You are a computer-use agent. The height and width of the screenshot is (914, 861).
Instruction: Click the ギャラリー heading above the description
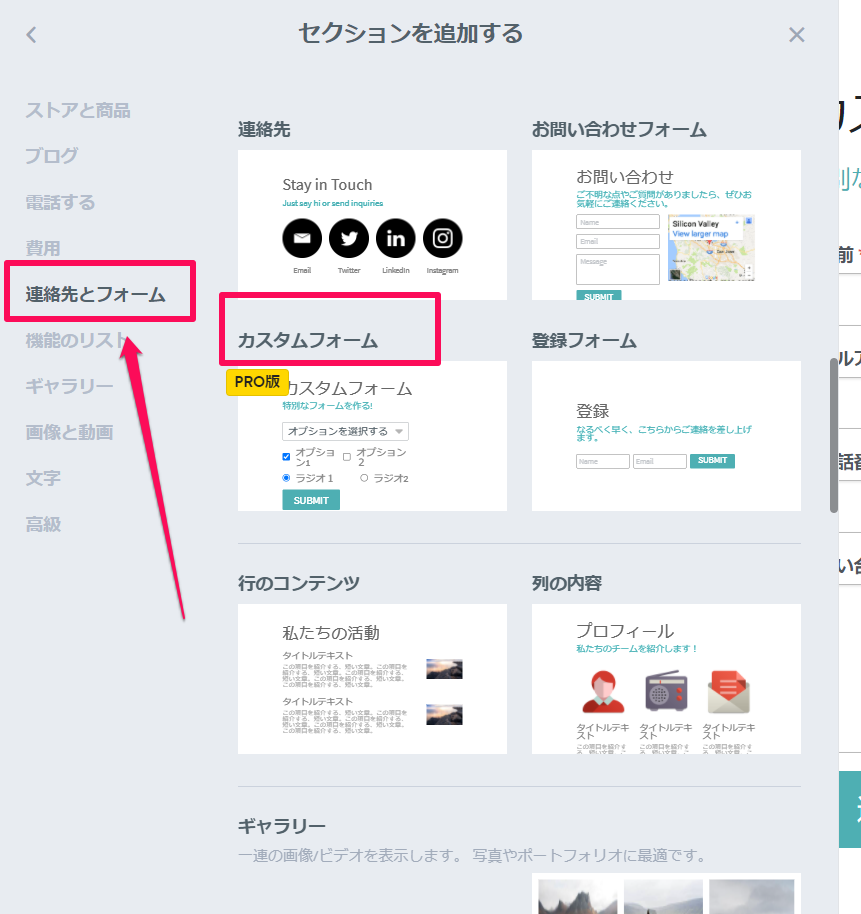(x=281, y=826)
